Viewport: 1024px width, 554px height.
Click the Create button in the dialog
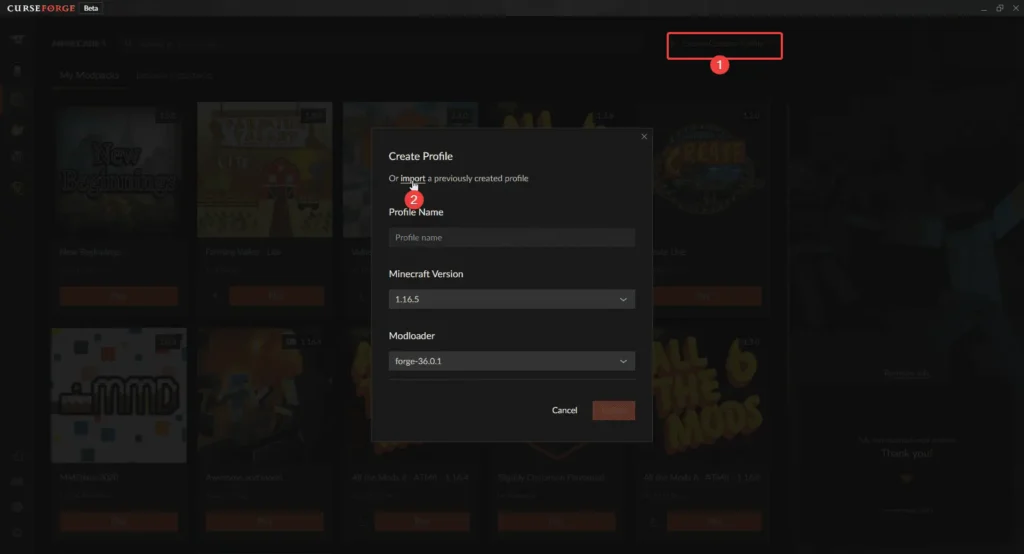tap(613, 410)
